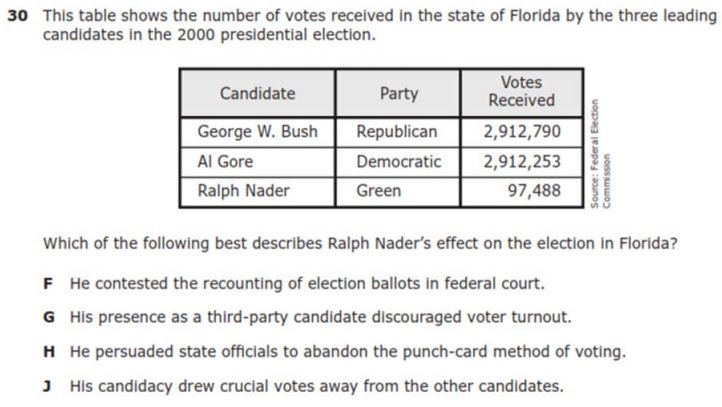Click the Green party cell
722x407 pixels.
pos(398,191)
